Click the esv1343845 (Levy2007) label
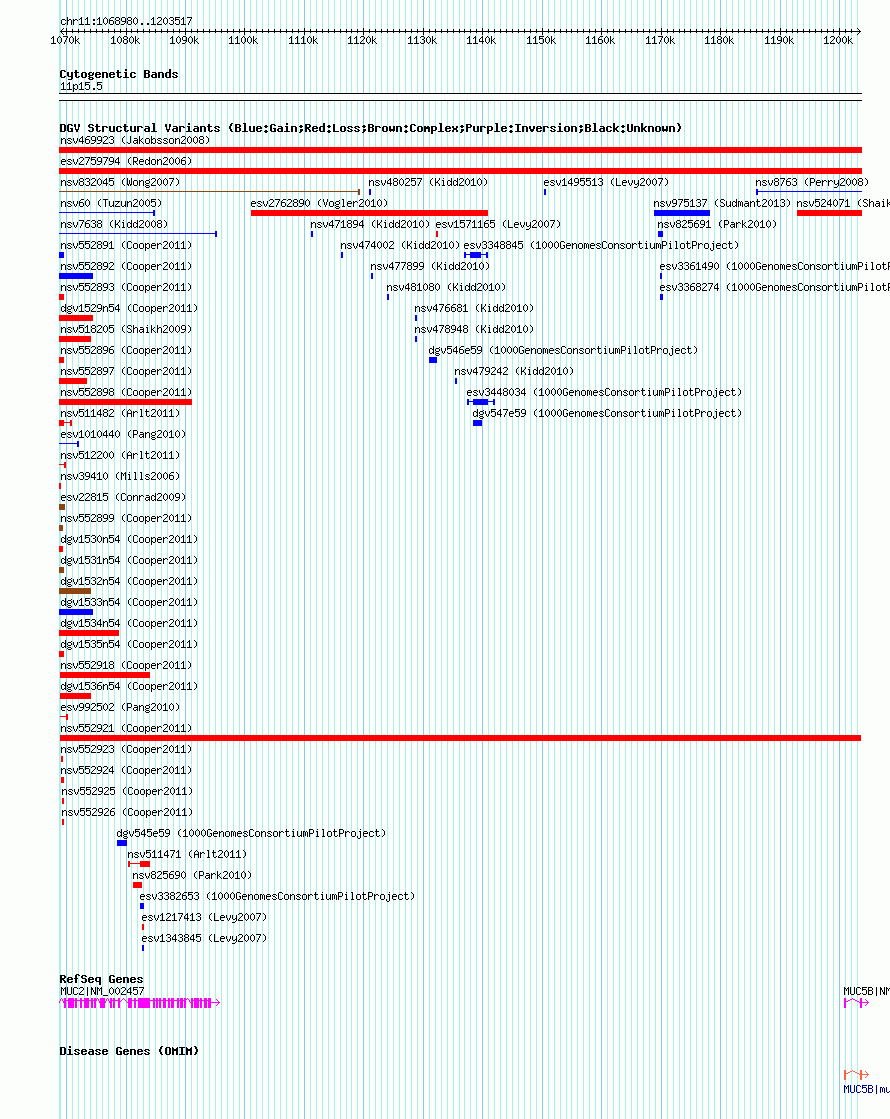The image size is (890, 1119). [x=204, y=939]
